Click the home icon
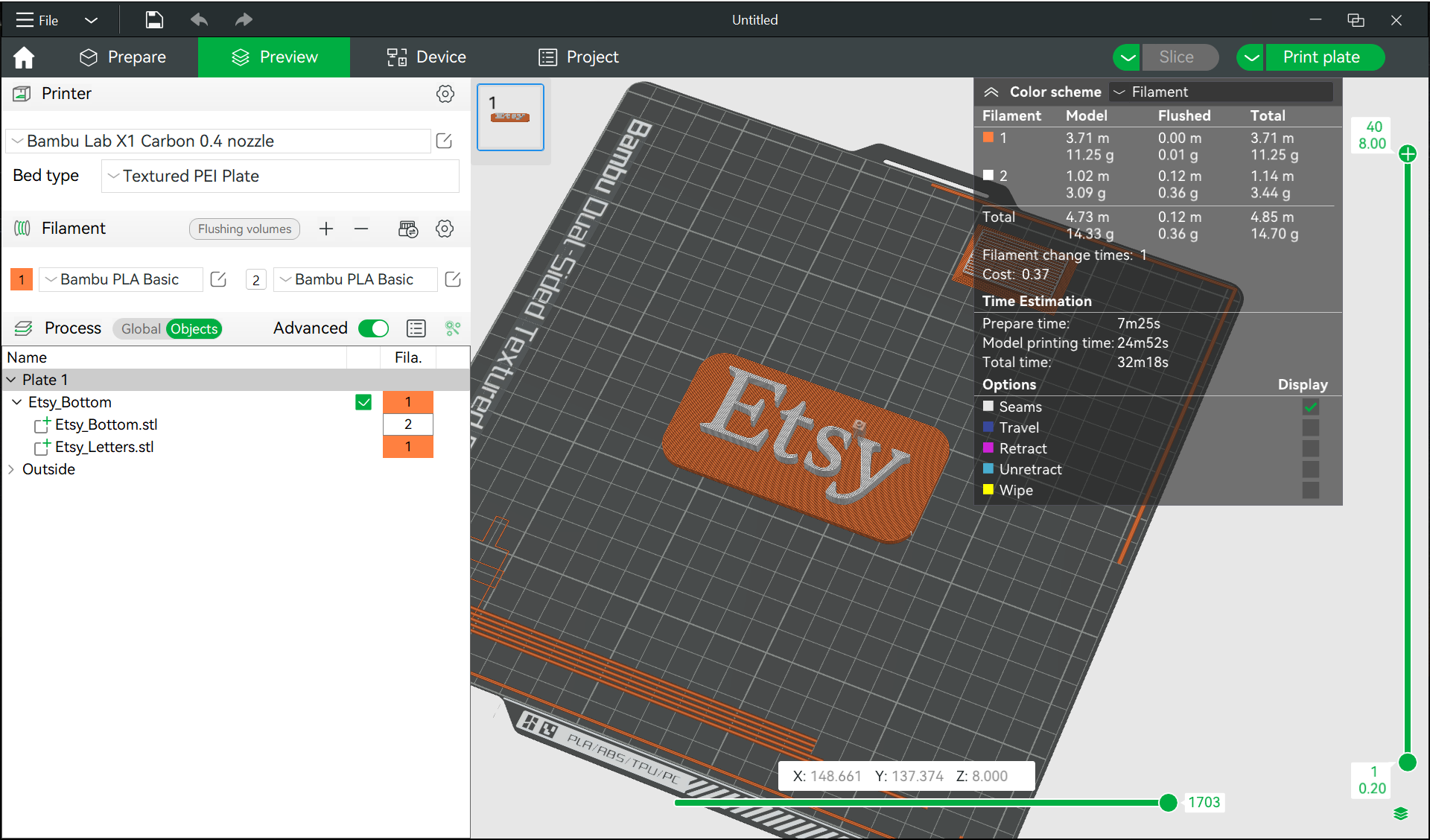This screenshot has height=840, width=1430. pyautogui.click(x=24, y=57)
